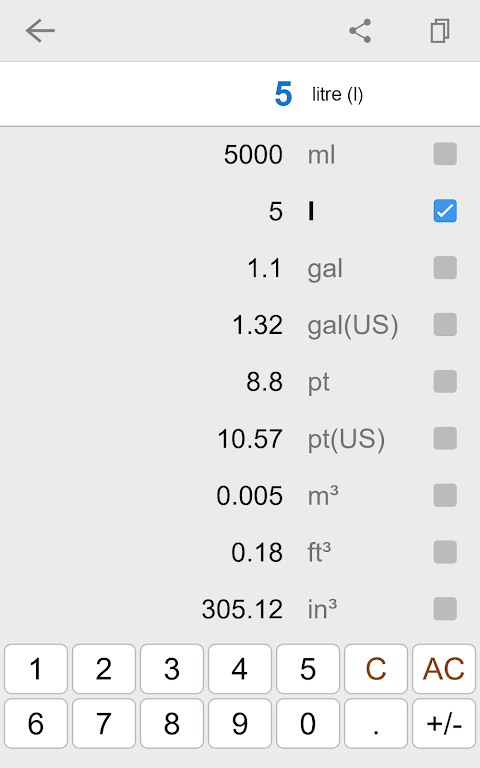The width and height of the screenshot is (480, 768).
Task: Enable the m³ unit checkbox
Action: (445, 495)
